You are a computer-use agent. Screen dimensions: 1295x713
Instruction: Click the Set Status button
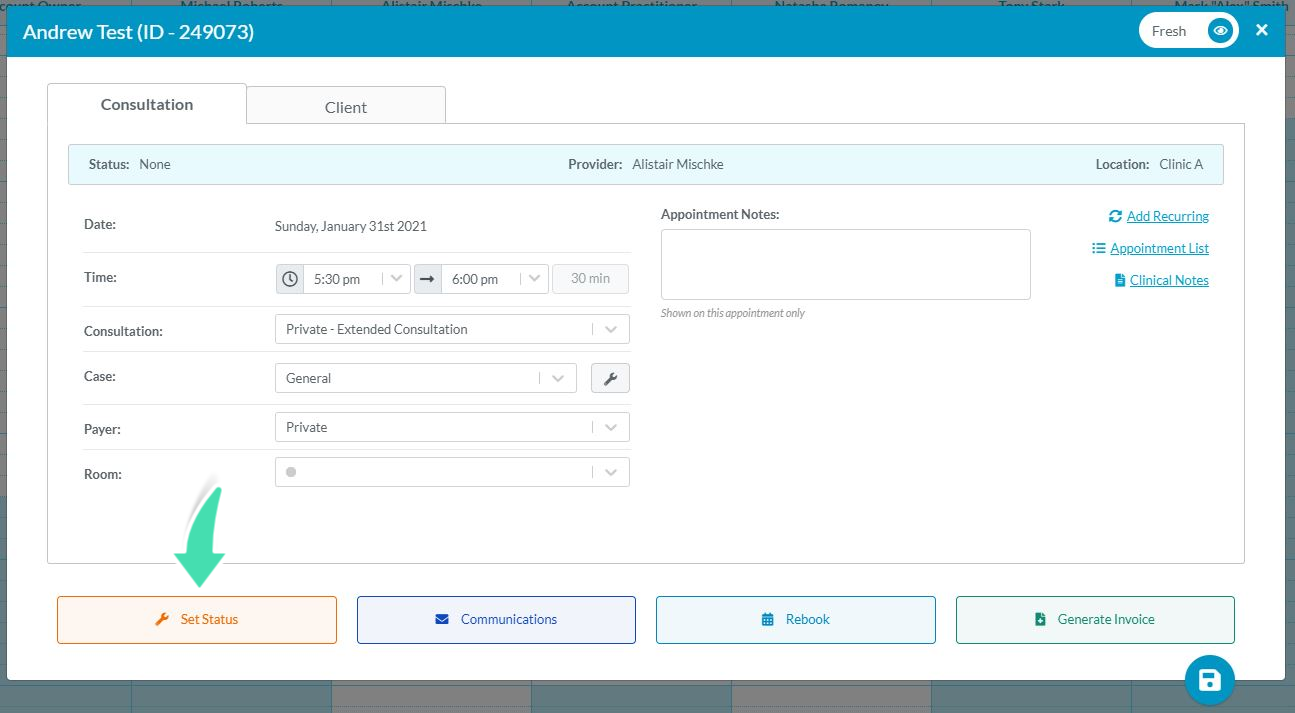click(x=197, y=620)
